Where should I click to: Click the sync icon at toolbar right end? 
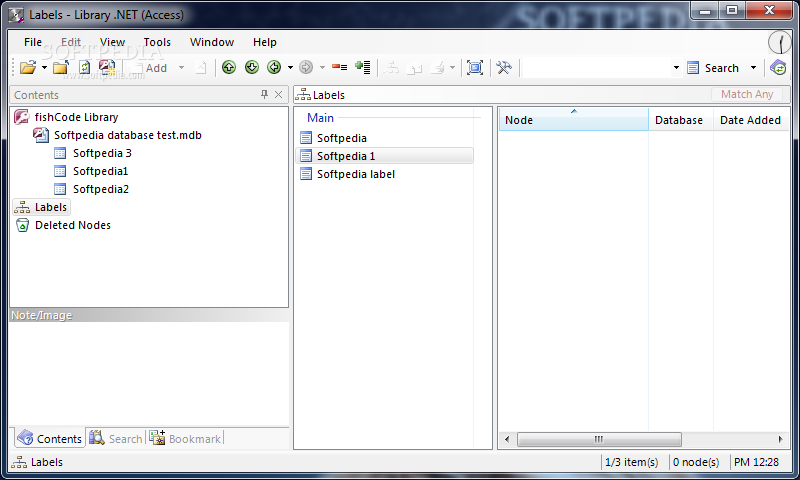tap(778, 67)
